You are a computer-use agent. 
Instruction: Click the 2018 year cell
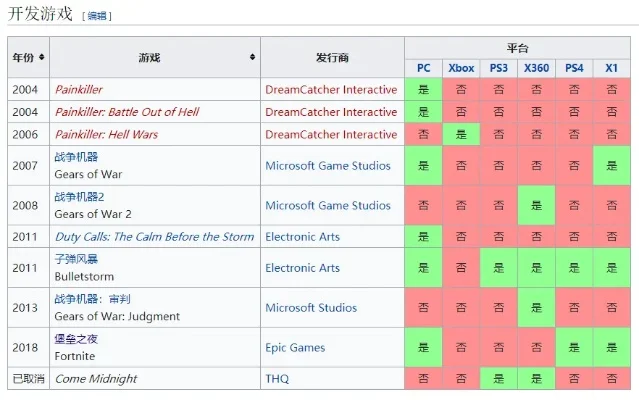tap(26, 348)
